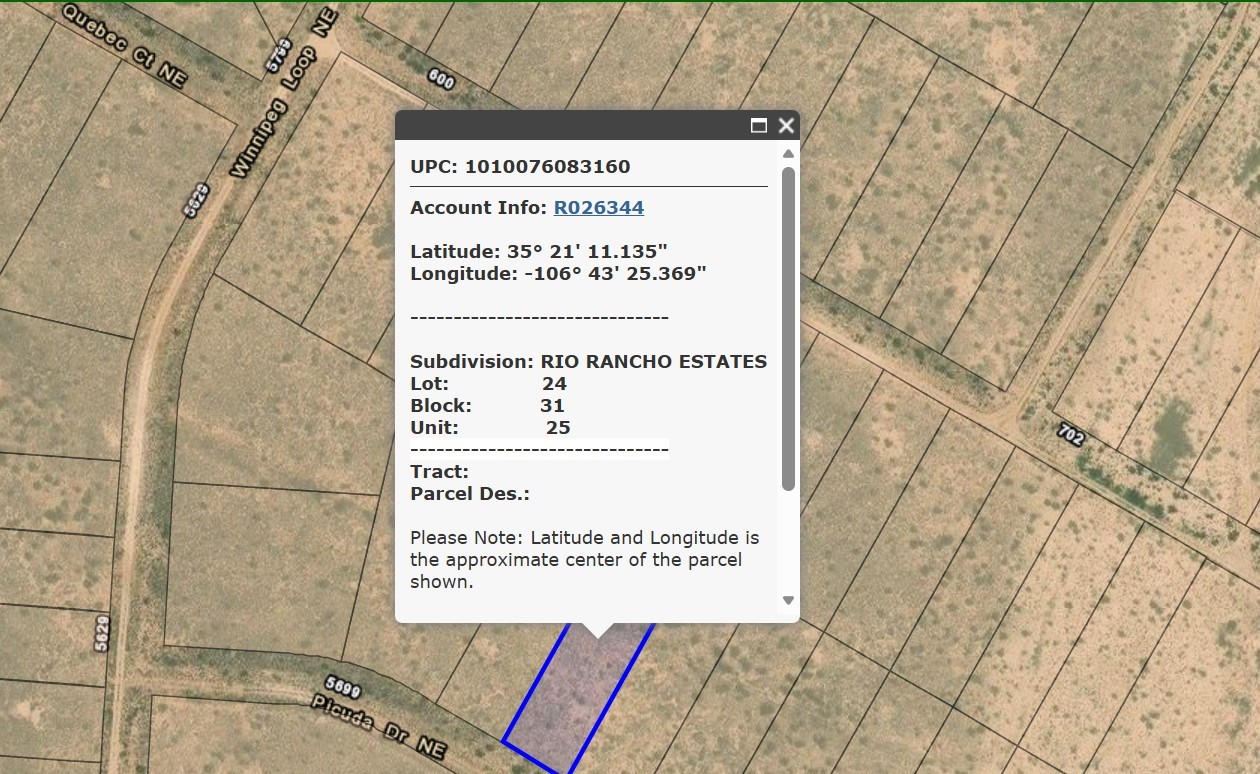Screen dimensions: 1260x774
Task: Click the popup maximize icon
Action: 757,126
